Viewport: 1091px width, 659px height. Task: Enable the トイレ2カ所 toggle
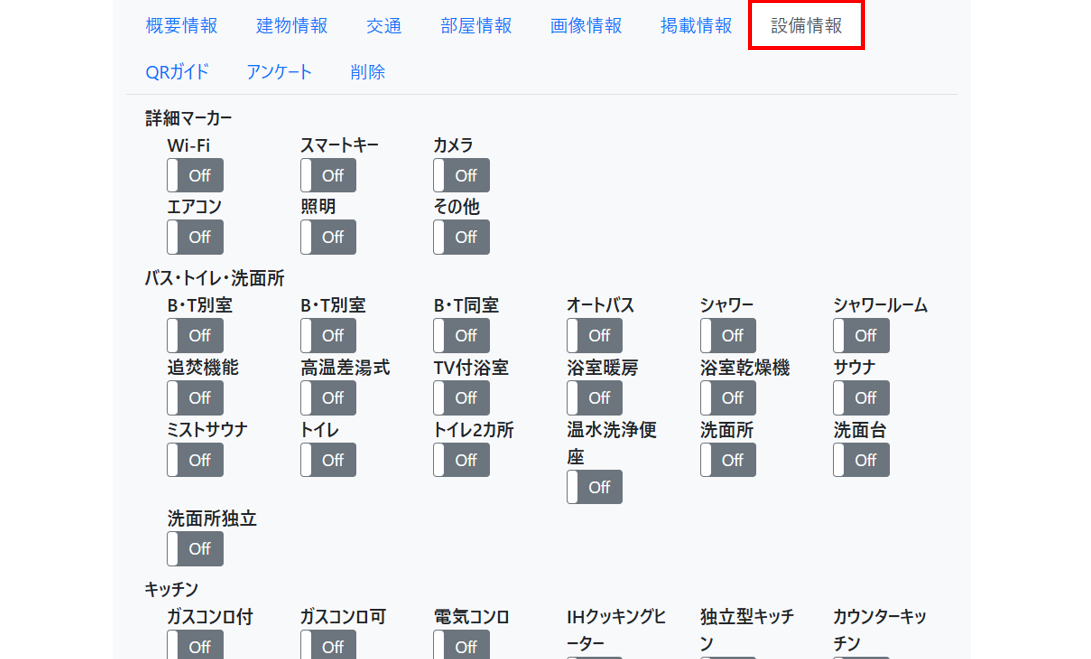click(460, 459)
